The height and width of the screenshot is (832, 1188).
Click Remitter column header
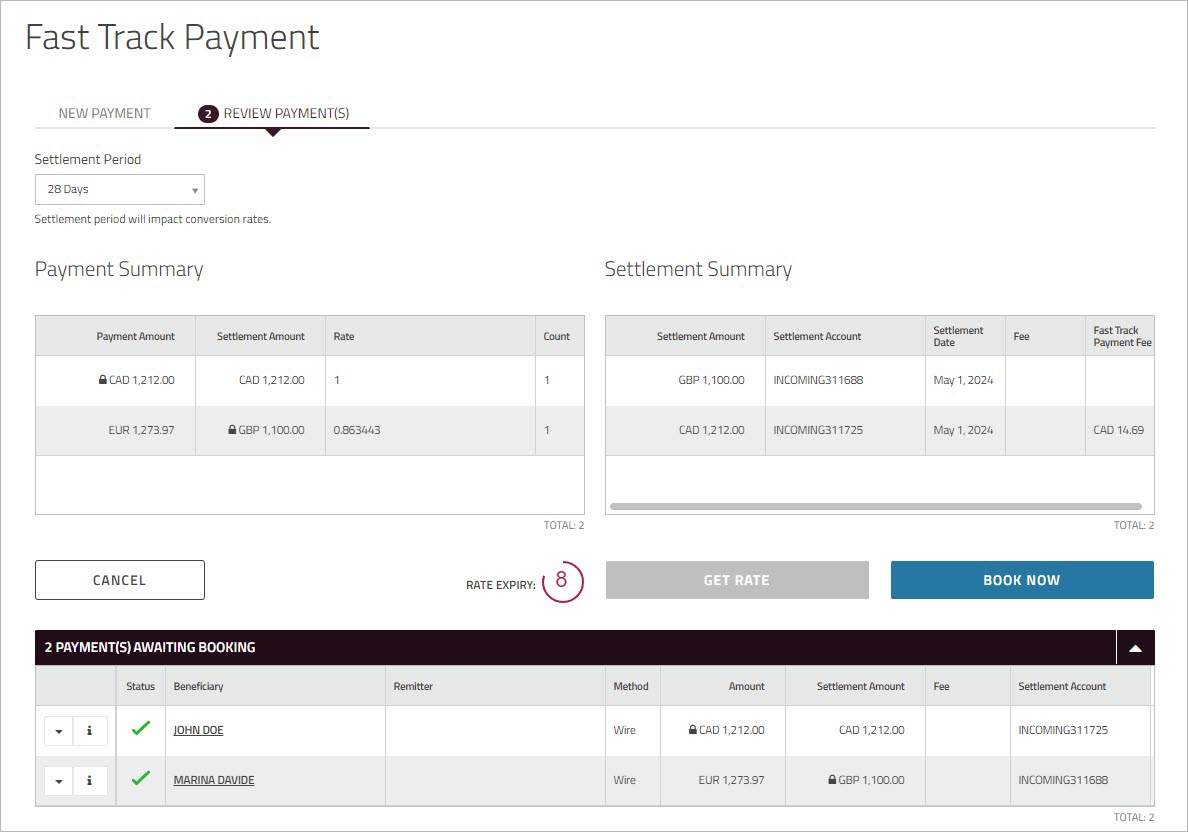coord(413,687)
